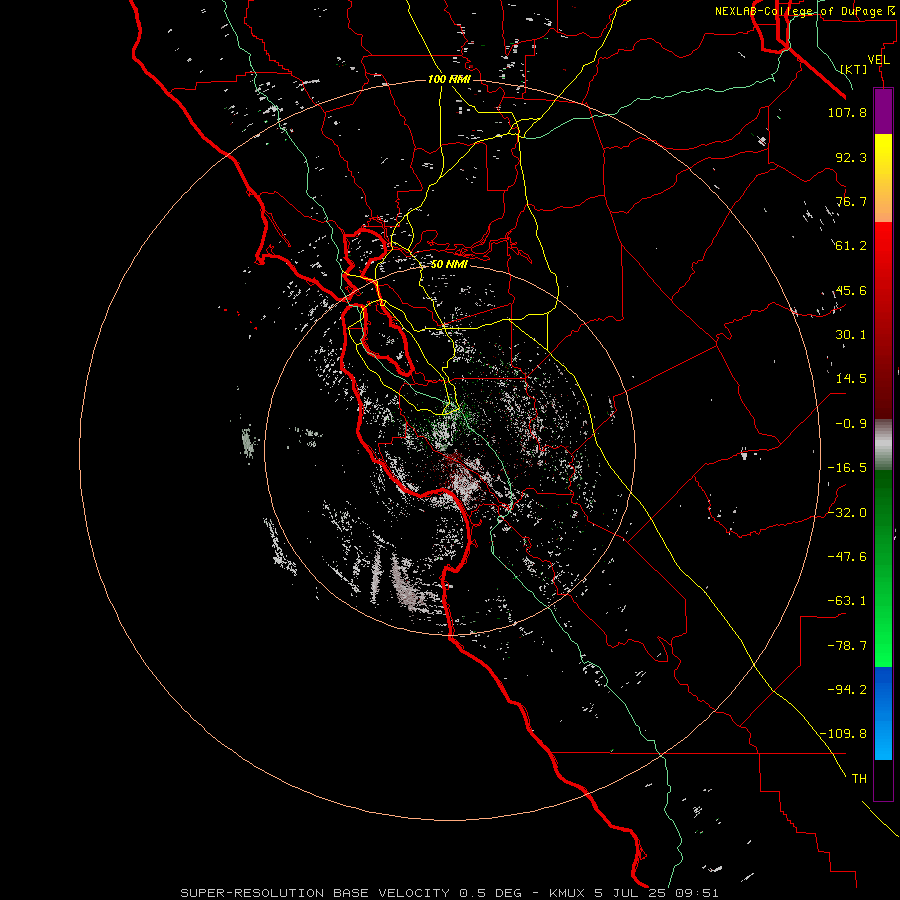This screenshot has width=900, height=900.
Task: Click the VEL legend title
Action: coord(879,60)
